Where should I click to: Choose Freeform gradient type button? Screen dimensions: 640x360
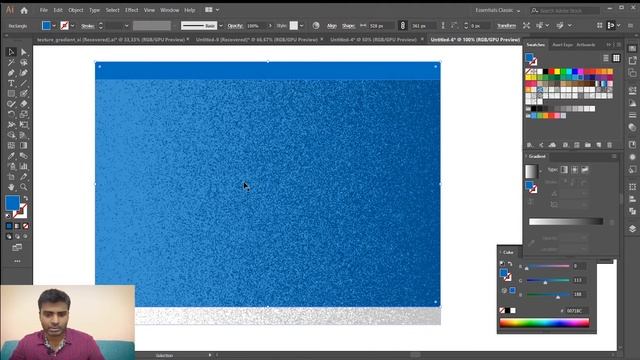point(585,169)
